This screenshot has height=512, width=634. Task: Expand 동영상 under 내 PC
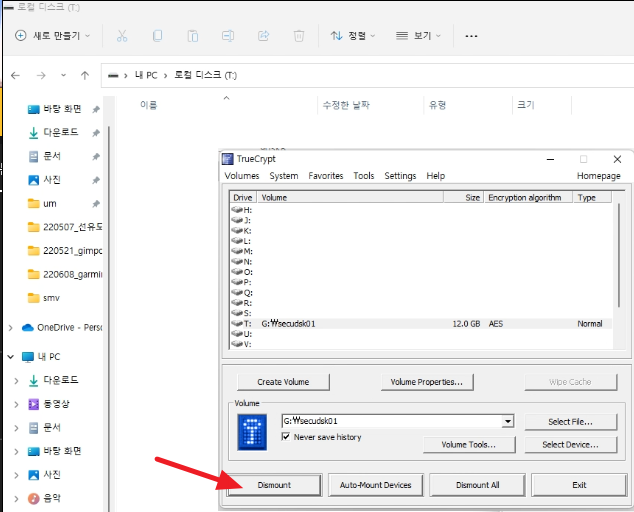pyautogui.click(x=16, y=404)
